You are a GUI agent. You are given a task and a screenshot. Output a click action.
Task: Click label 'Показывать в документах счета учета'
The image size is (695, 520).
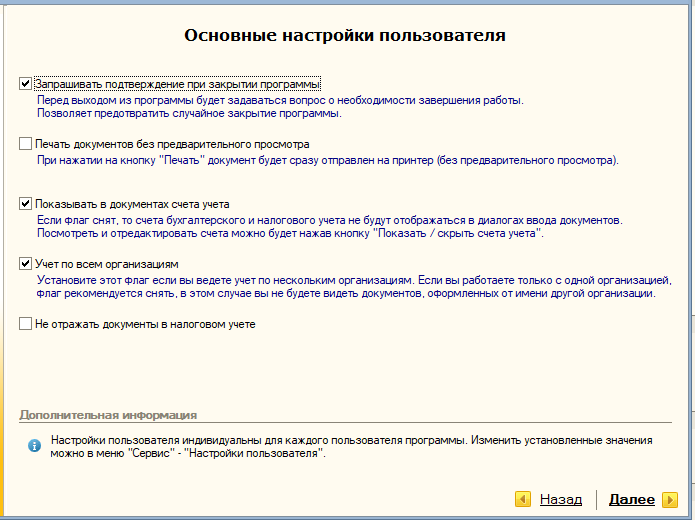(132, 204)
